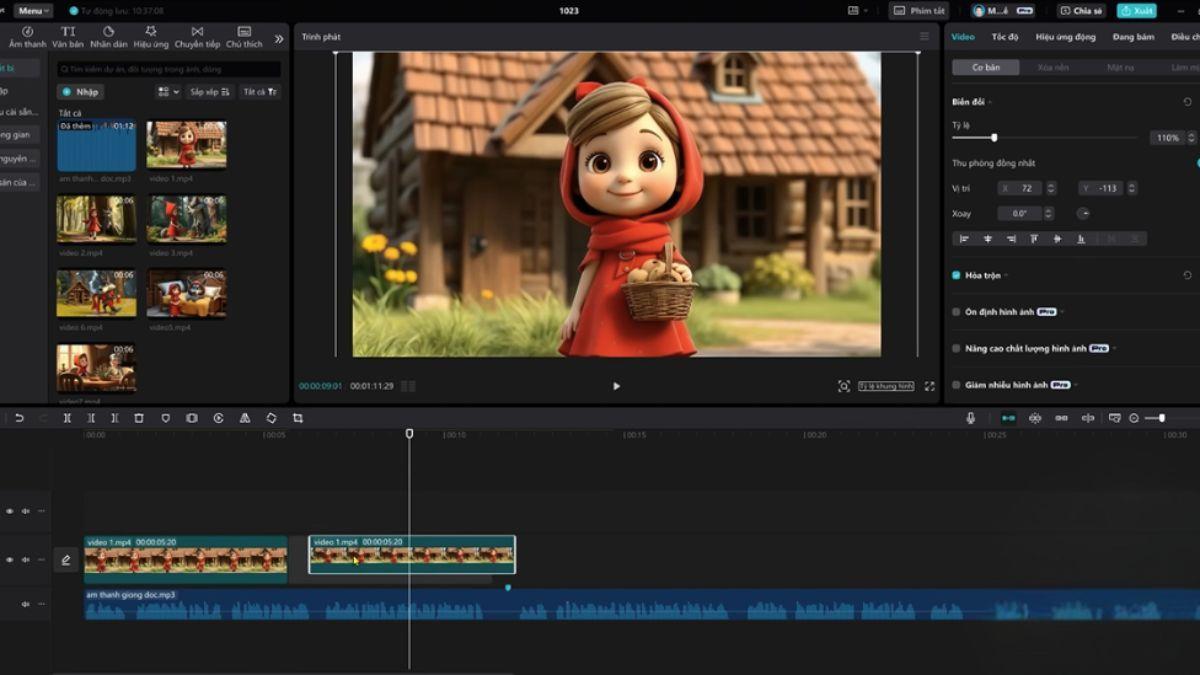Click the marker shield icon in timeline toolbar

(x=165, y=418)
